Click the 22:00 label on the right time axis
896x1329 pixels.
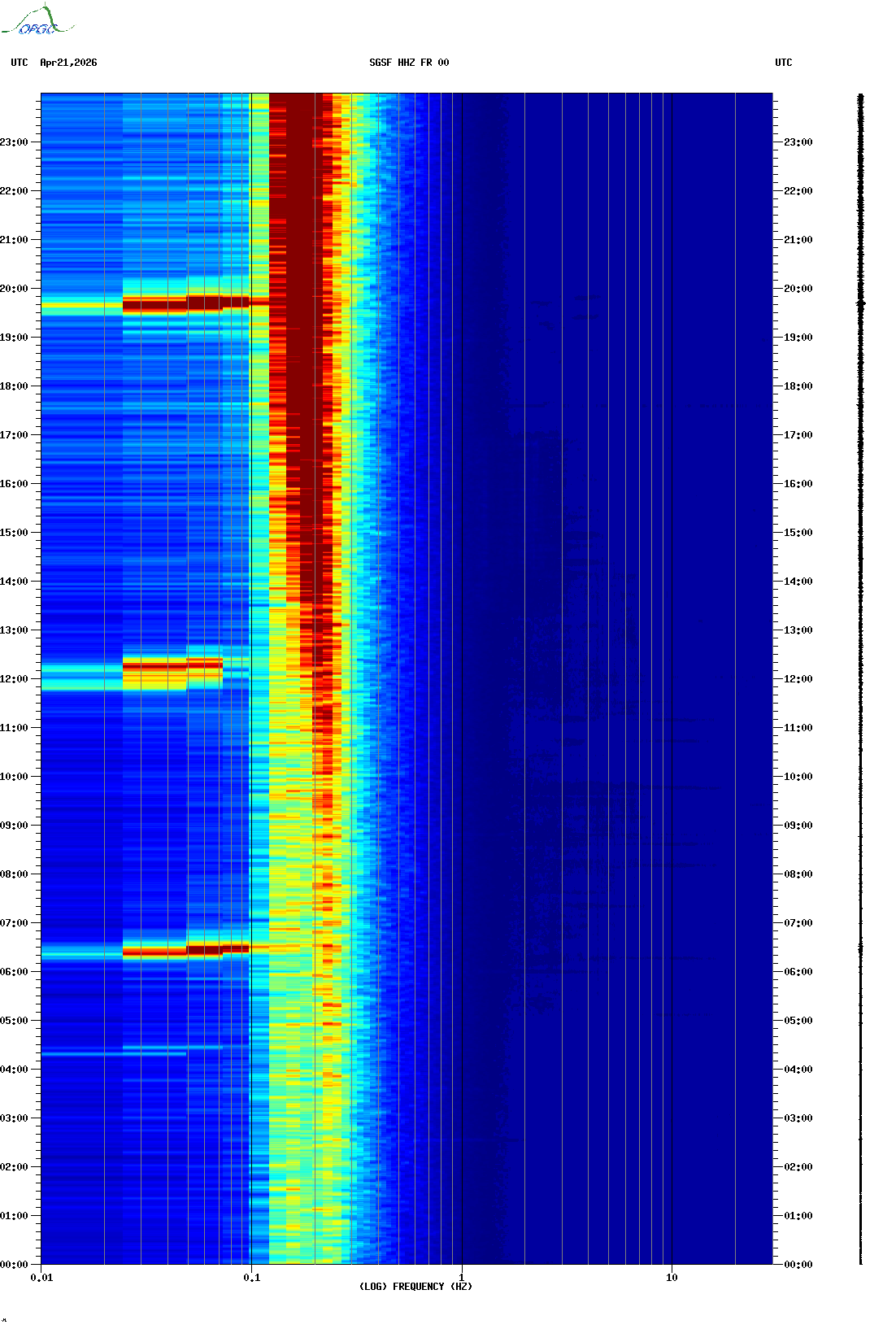[x=798, y=191]
